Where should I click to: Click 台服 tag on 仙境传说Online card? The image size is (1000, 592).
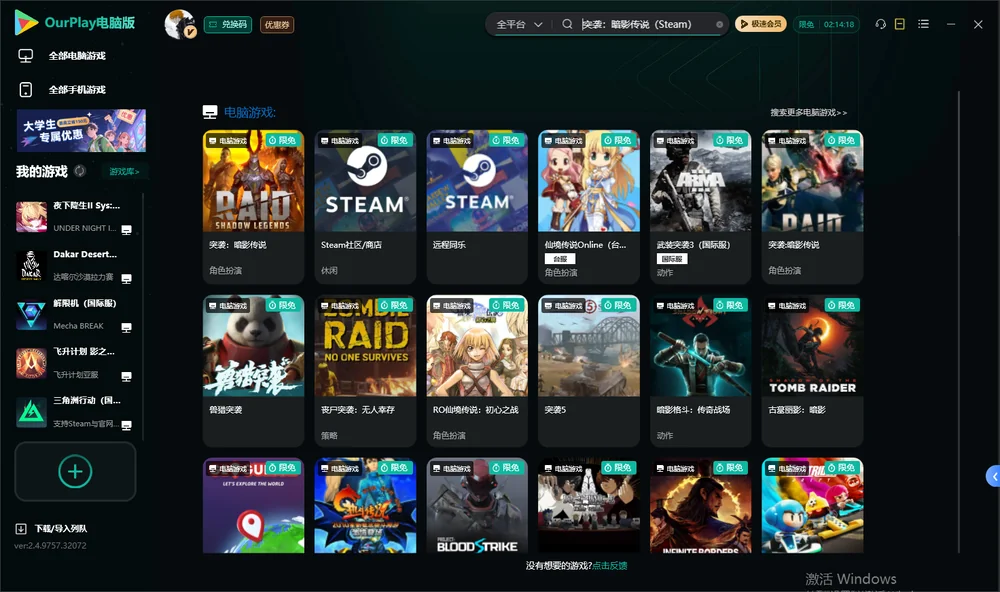coord(560,258)
